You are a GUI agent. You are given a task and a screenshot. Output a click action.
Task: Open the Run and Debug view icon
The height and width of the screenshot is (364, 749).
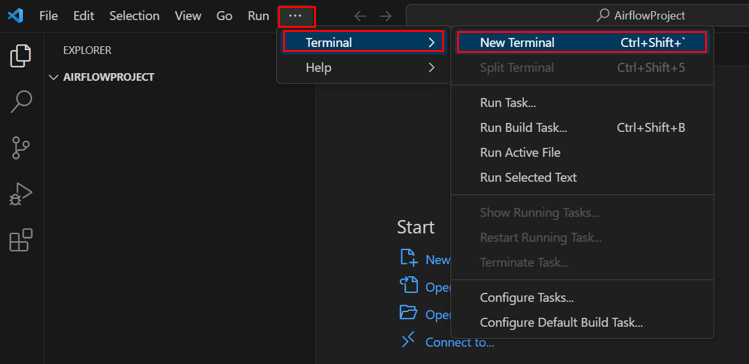(21, 194)
